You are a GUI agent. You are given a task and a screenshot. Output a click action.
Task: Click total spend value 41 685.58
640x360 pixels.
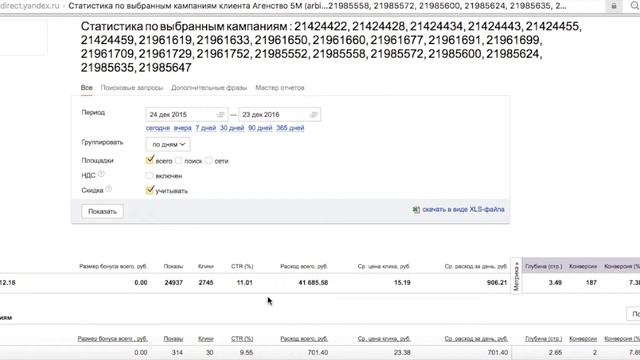pos(313,282)
